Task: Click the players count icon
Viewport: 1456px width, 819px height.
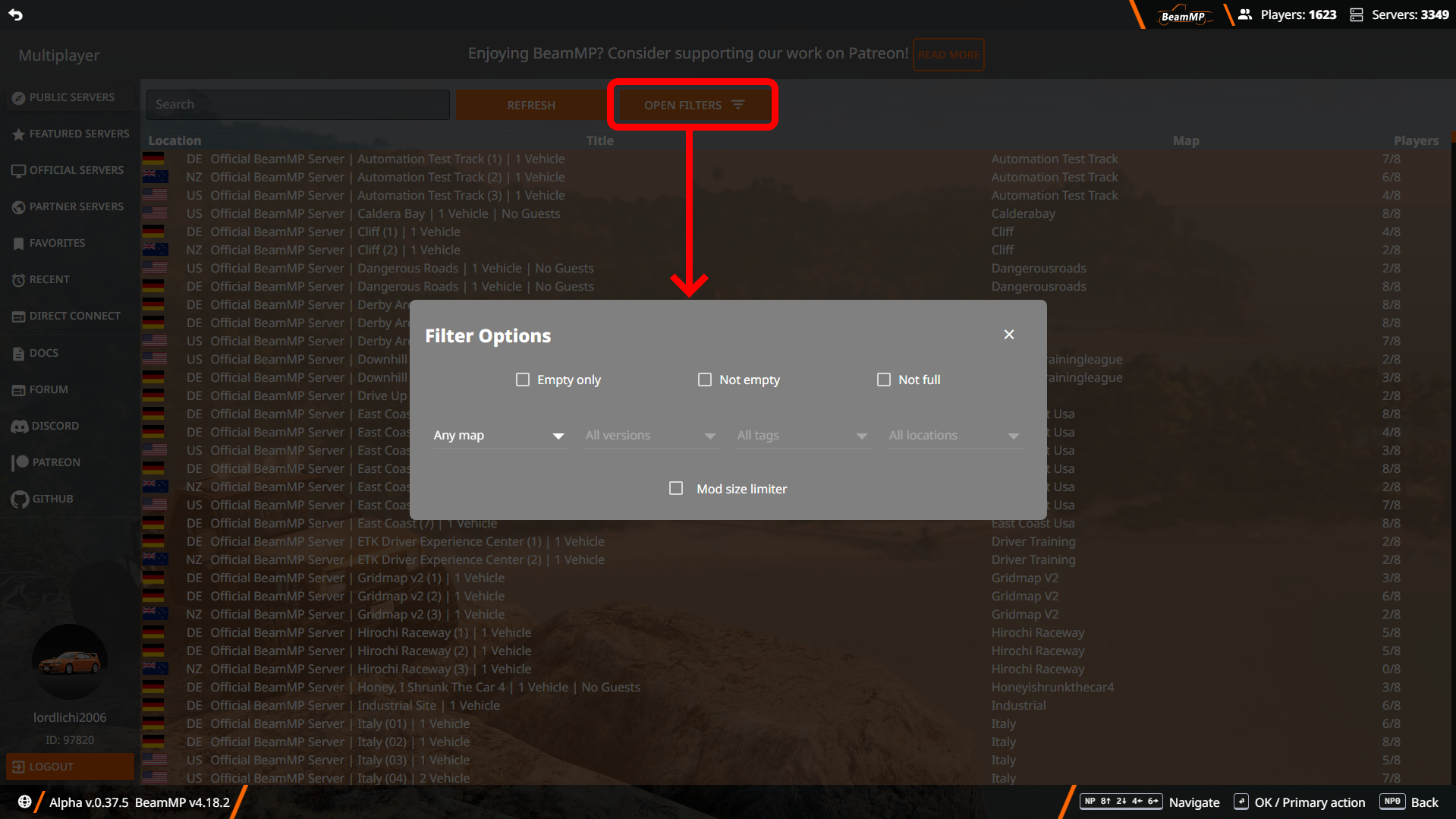Action: click(x=1245, y=14)
